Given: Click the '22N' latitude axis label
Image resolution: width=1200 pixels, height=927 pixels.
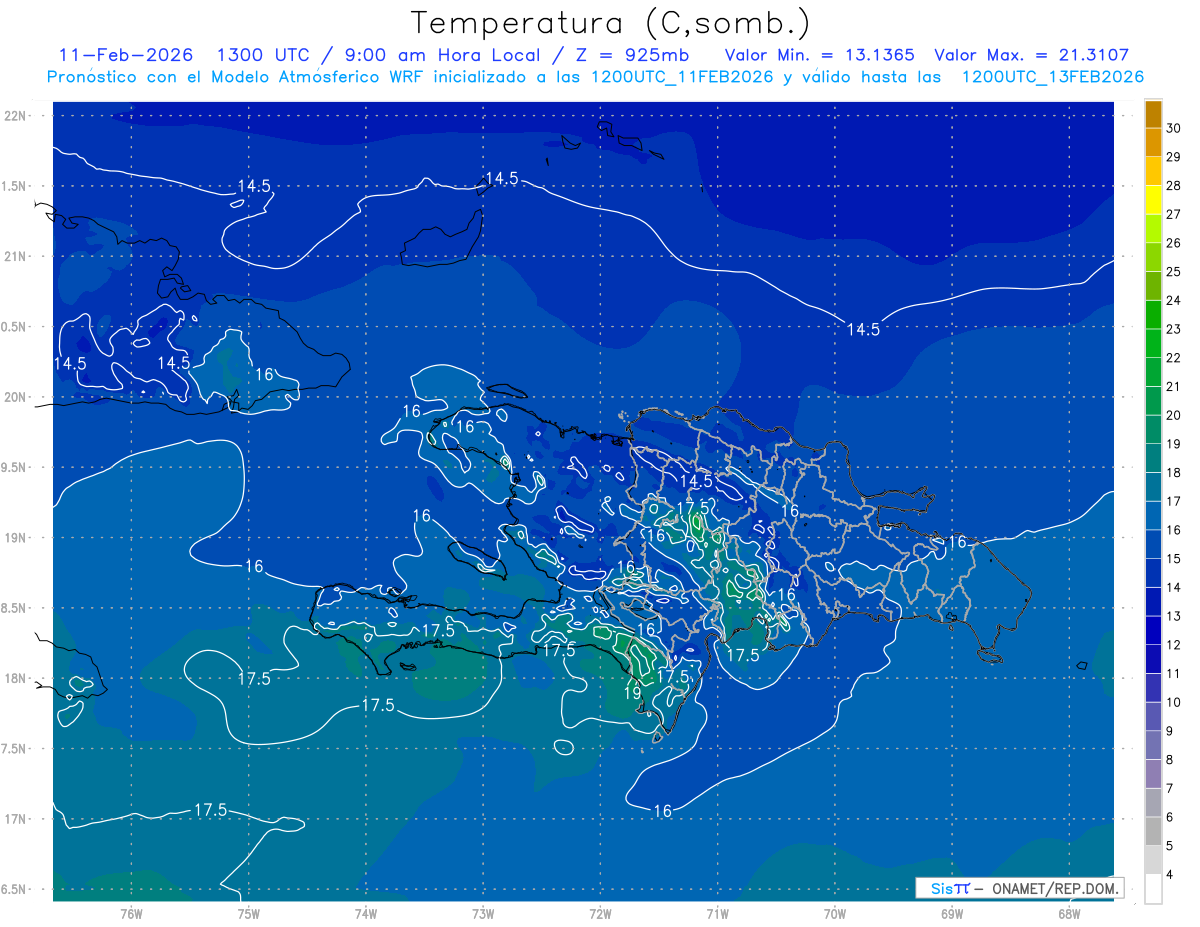Looking at the screenshot, I should [17, 116].
